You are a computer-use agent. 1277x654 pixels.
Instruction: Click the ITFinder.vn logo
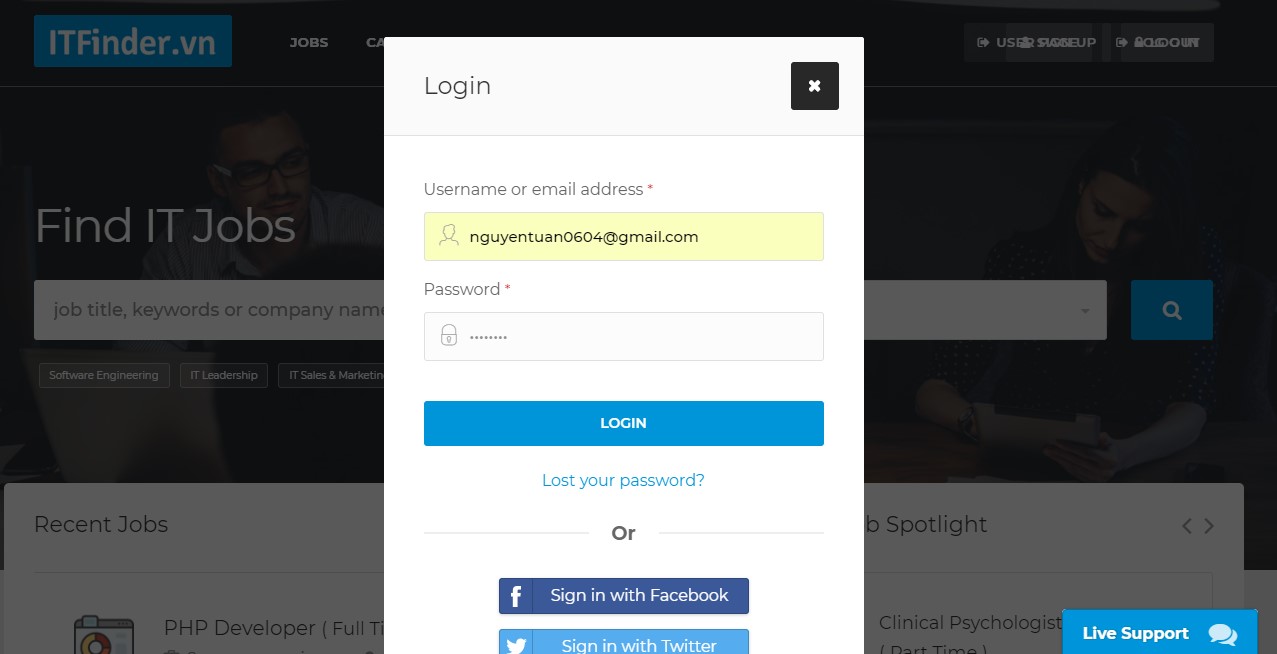pyautogui.click(x=133, y=41)
